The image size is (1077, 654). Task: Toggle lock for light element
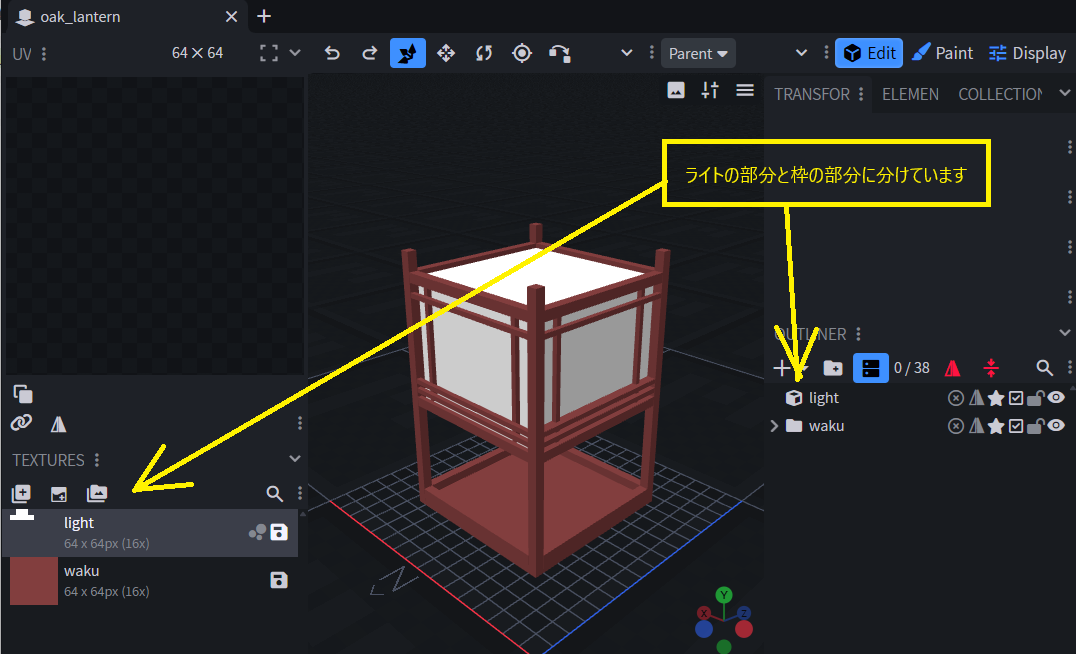[x=1035, y=398]
